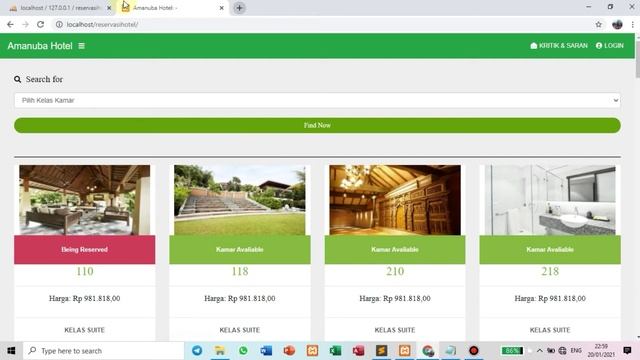
Task: Close the Amanuba Hotel tab
Action: [222, 8]
